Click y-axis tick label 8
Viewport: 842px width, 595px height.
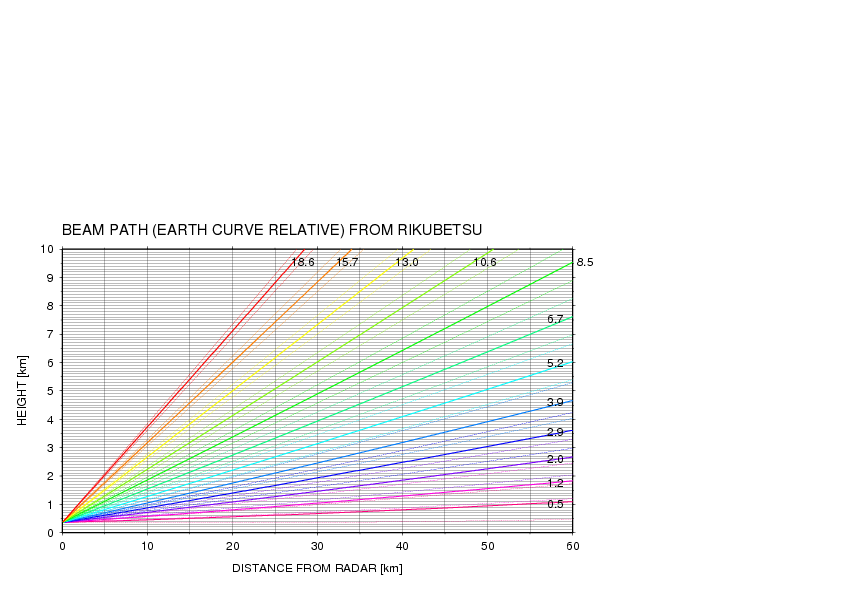tap(50, 306)
